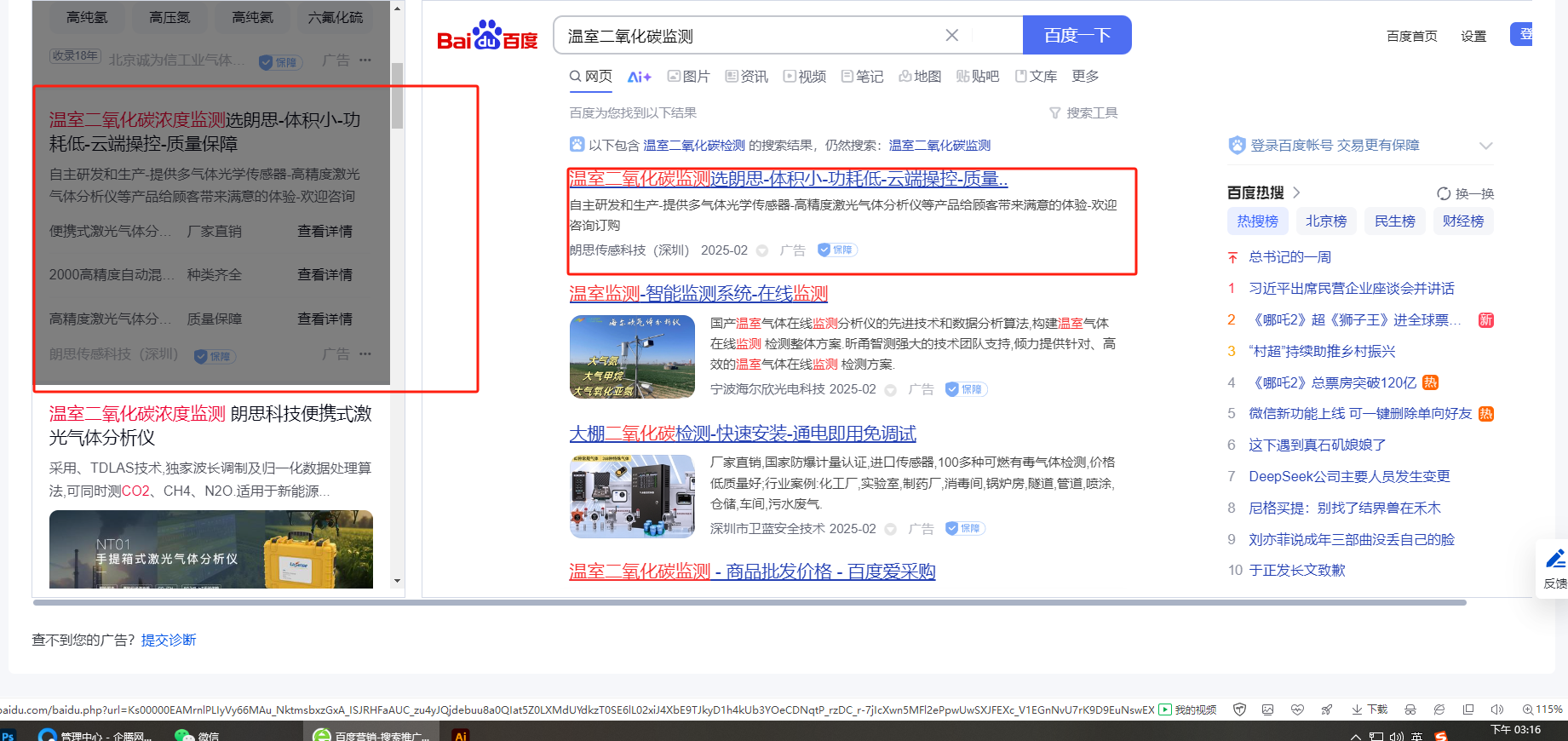
Task: Open the 搜索工具 filter dropdown
Action: click(x=1083, y=113)
